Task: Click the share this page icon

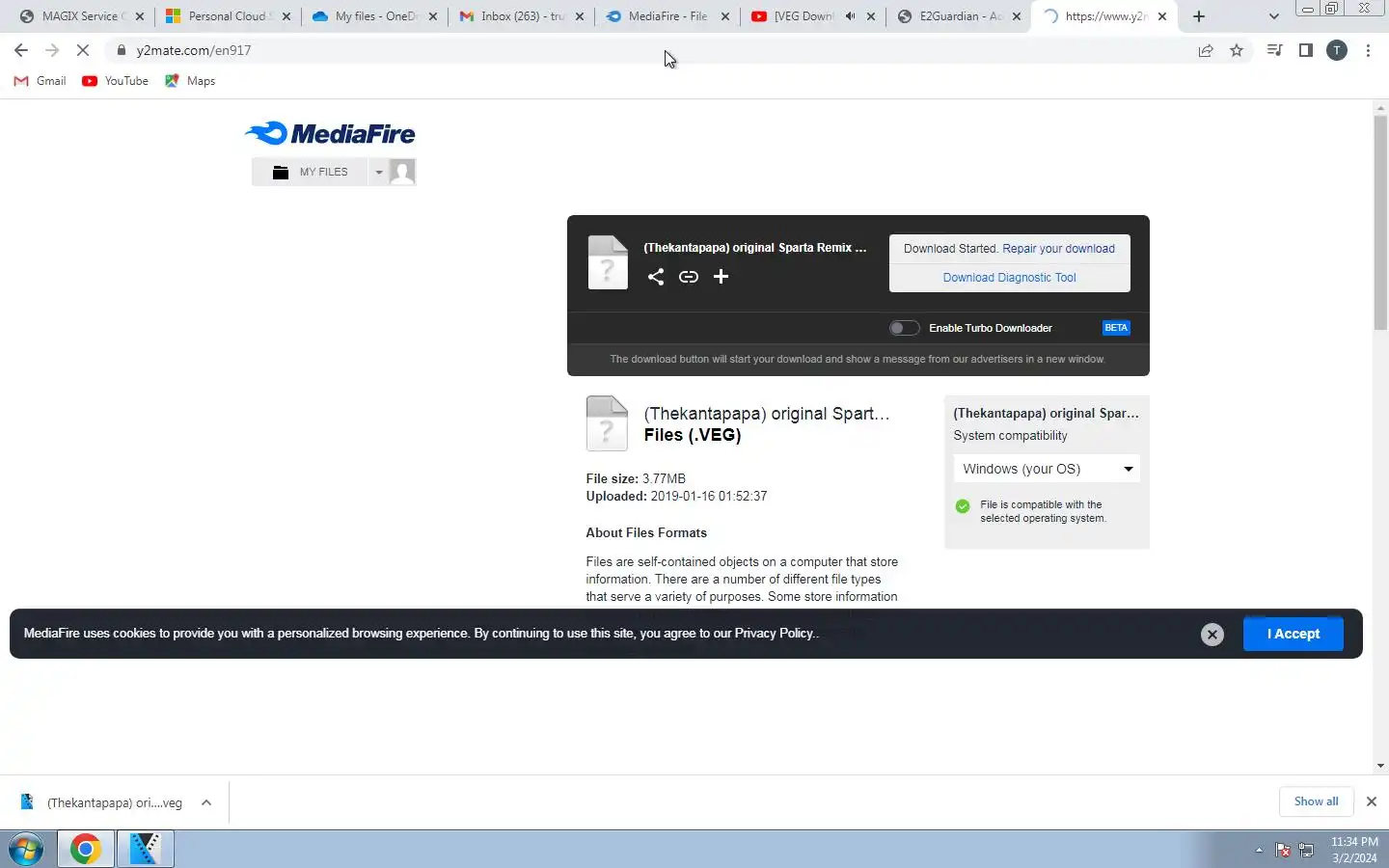Action: (x=1206, y=50)
